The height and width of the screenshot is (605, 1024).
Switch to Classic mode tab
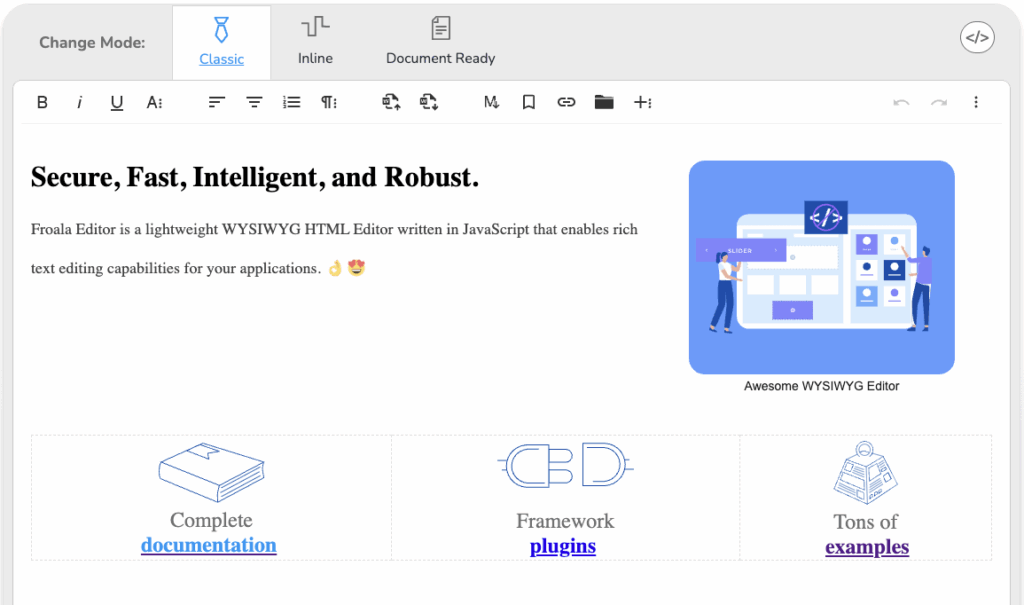click(x=221, y=42)
